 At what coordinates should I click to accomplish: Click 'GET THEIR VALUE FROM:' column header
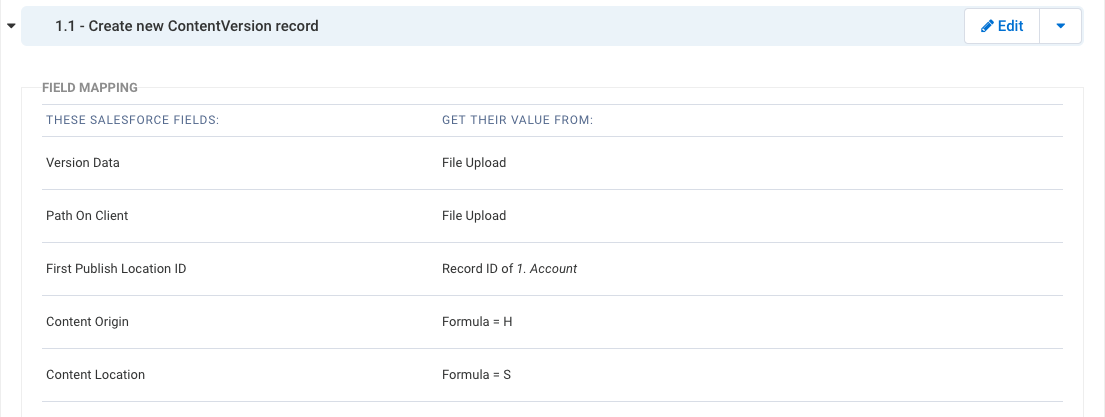[517, 120]
